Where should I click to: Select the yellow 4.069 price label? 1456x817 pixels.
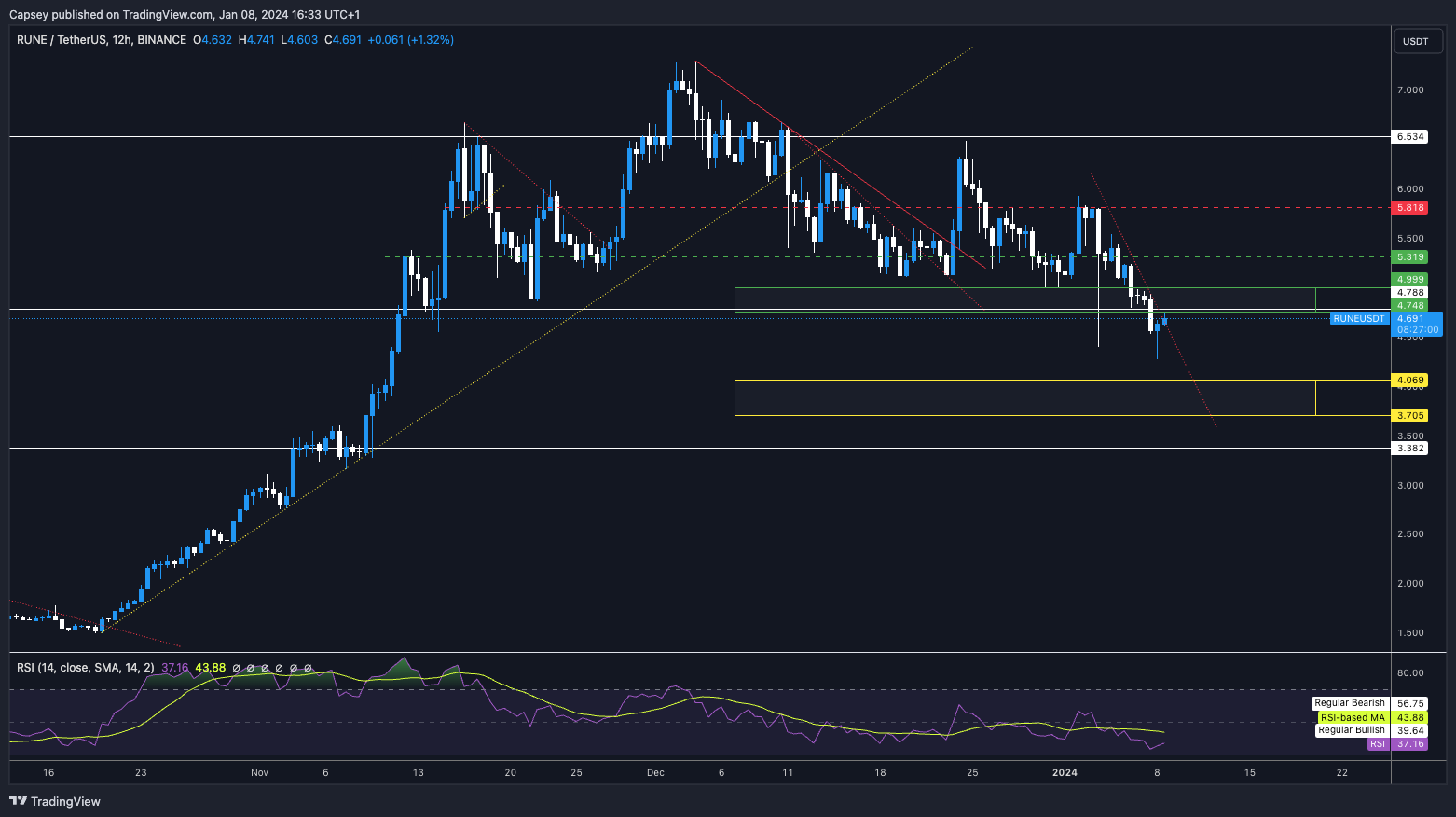point(1410,381)
